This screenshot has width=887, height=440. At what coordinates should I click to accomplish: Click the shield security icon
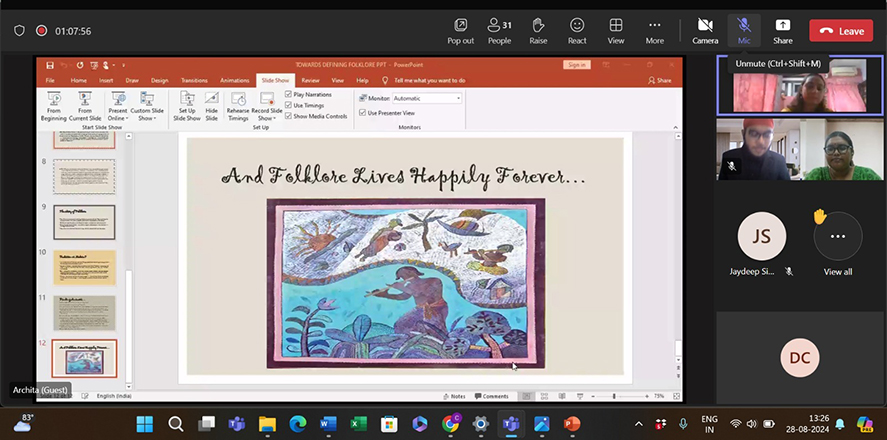pyautogui.click(x=19, y=31)
